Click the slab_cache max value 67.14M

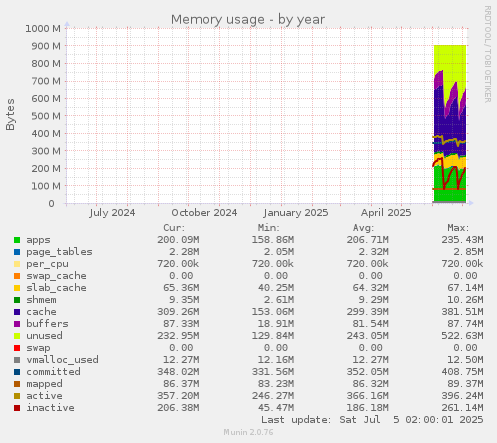click(x=465, y=288)
